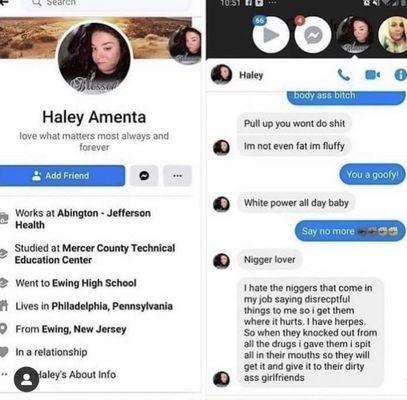Start a video call with Haley
This screenshot has height=400, width=407.
click(x=372, y=75)
